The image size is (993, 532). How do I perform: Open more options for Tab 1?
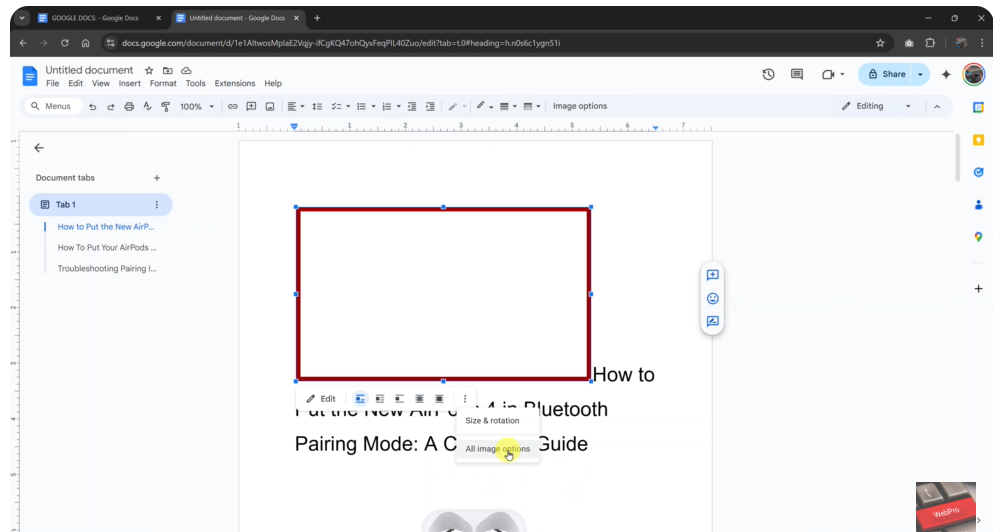(156, 205)
